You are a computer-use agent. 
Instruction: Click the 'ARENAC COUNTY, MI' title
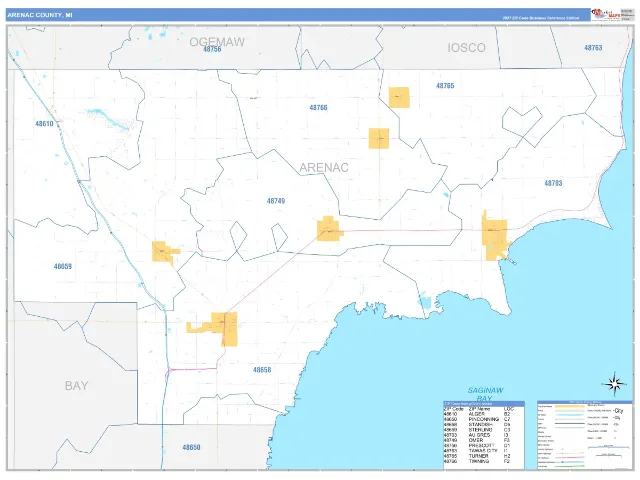40,15
